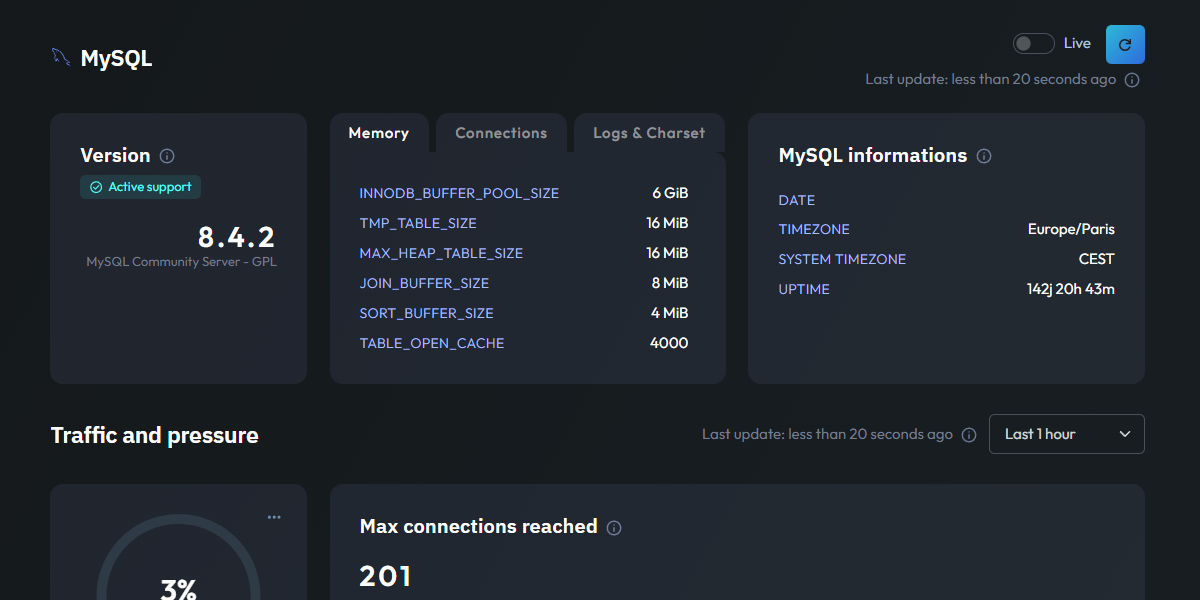Image resolution: width=1200 pixels, height=600 pixels.
Task: Click the 6 GiB value
Action: click(x=670, y=193)
